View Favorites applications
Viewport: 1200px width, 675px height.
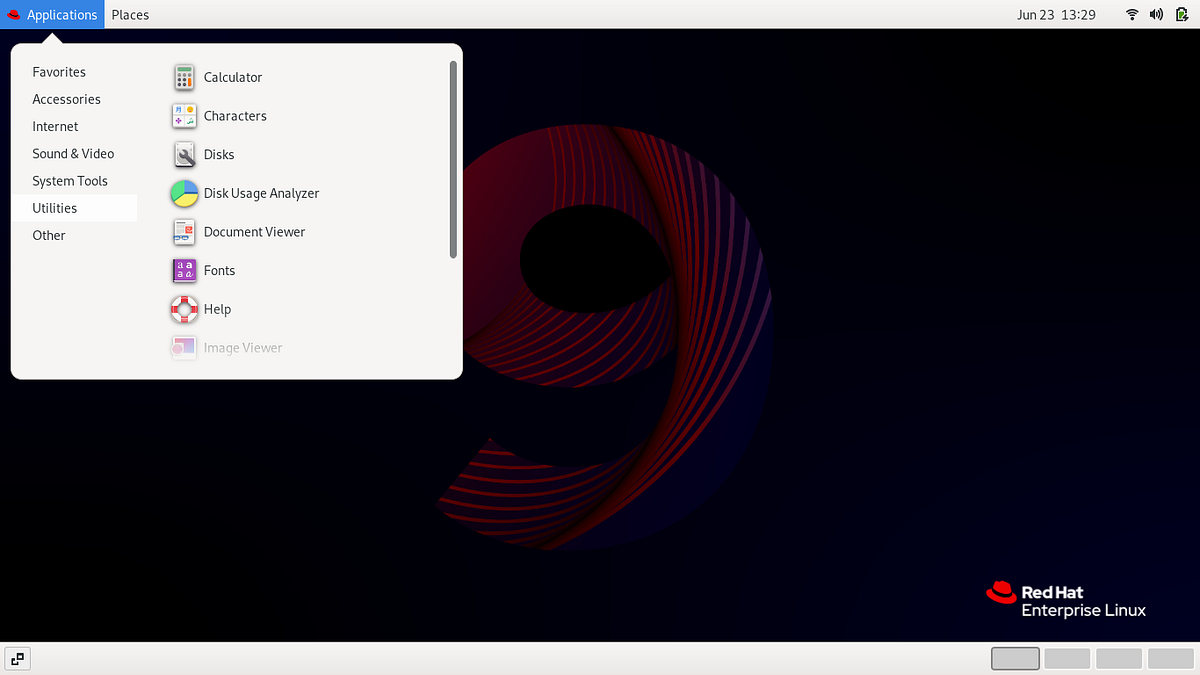[x=59, y=71]
